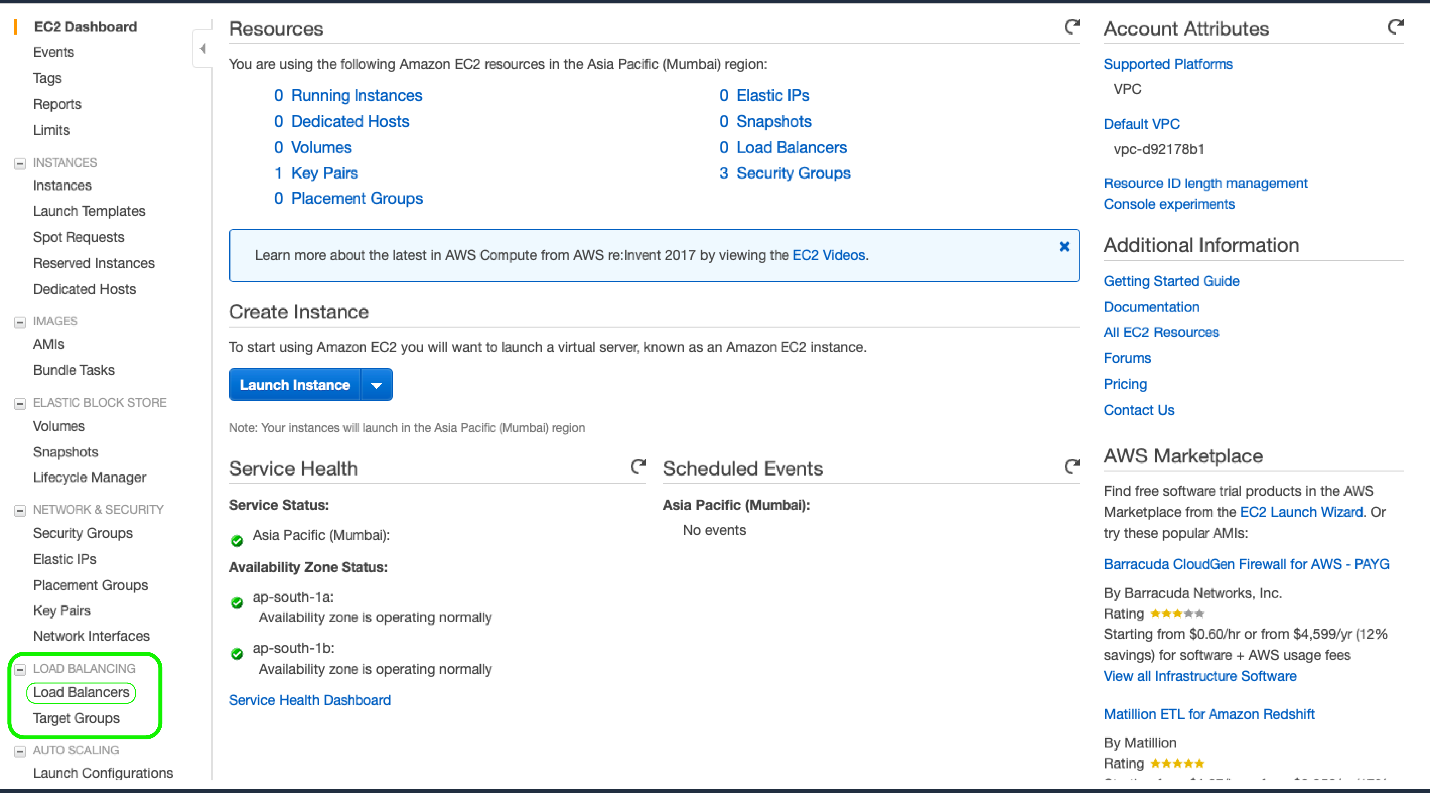Open the Service Health Dashboard link

tap(310, 700)
